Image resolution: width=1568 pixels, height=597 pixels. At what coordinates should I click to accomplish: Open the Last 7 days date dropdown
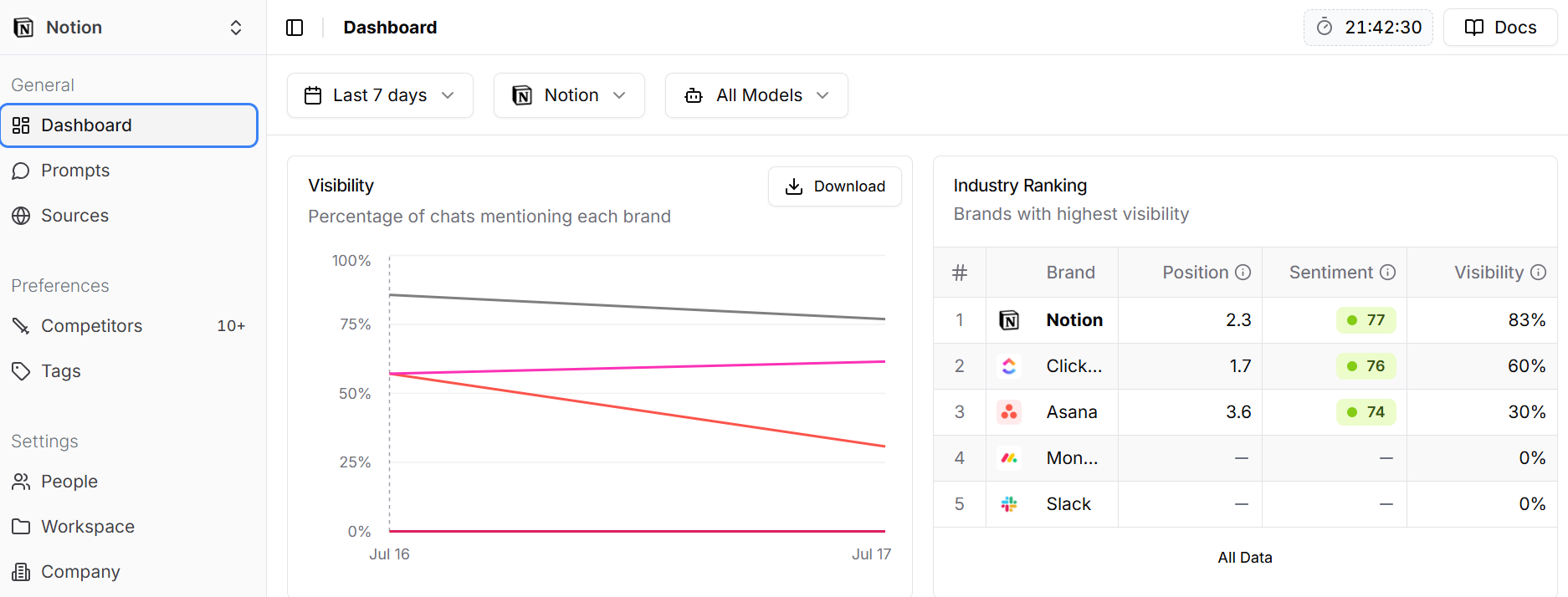(x=380, y=95)
